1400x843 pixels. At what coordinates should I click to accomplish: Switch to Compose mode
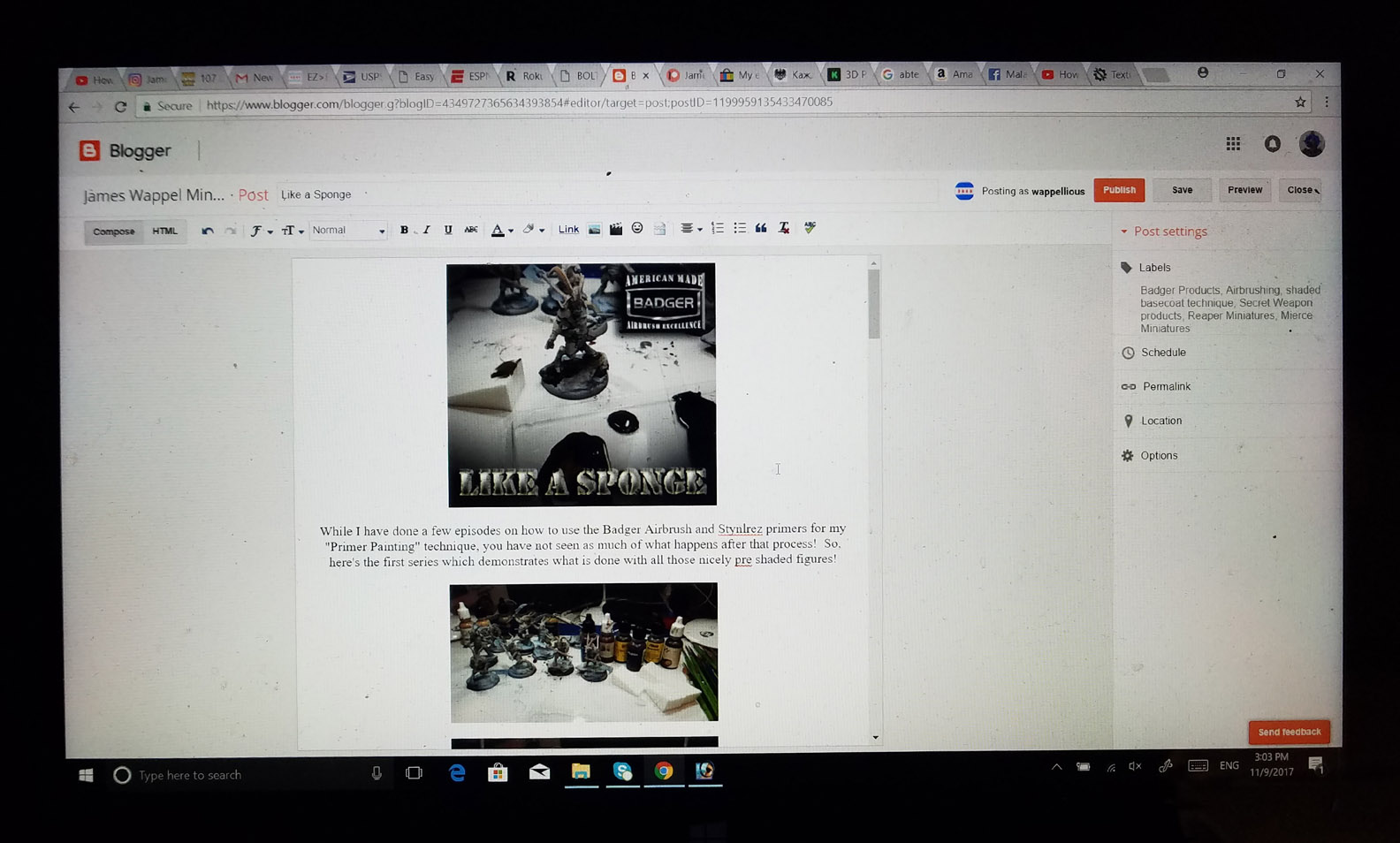[114, 232]
